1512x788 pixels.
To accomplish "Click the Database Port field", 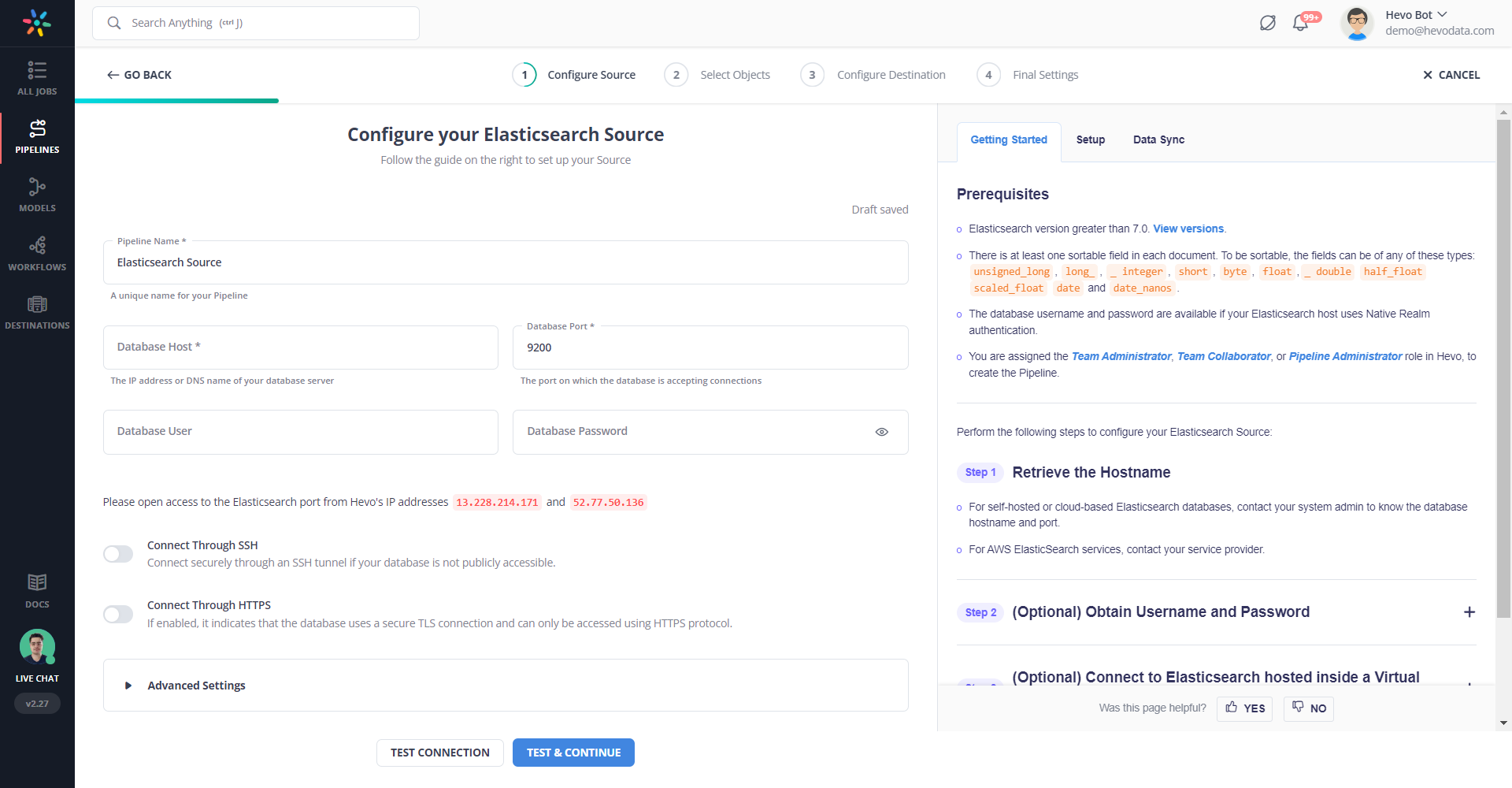I will (710, 347).
